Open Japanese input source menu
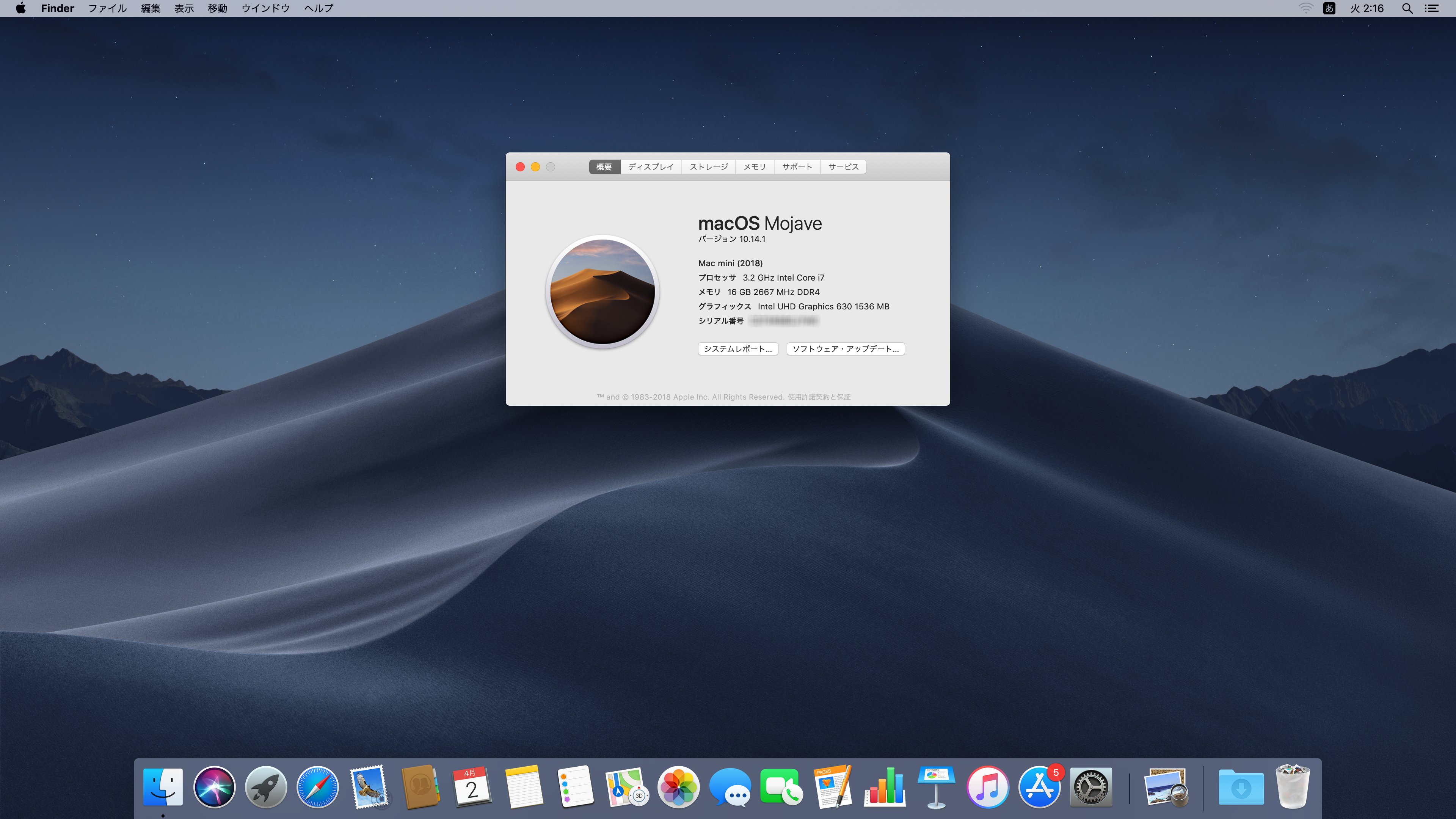 pos(1329,8)
